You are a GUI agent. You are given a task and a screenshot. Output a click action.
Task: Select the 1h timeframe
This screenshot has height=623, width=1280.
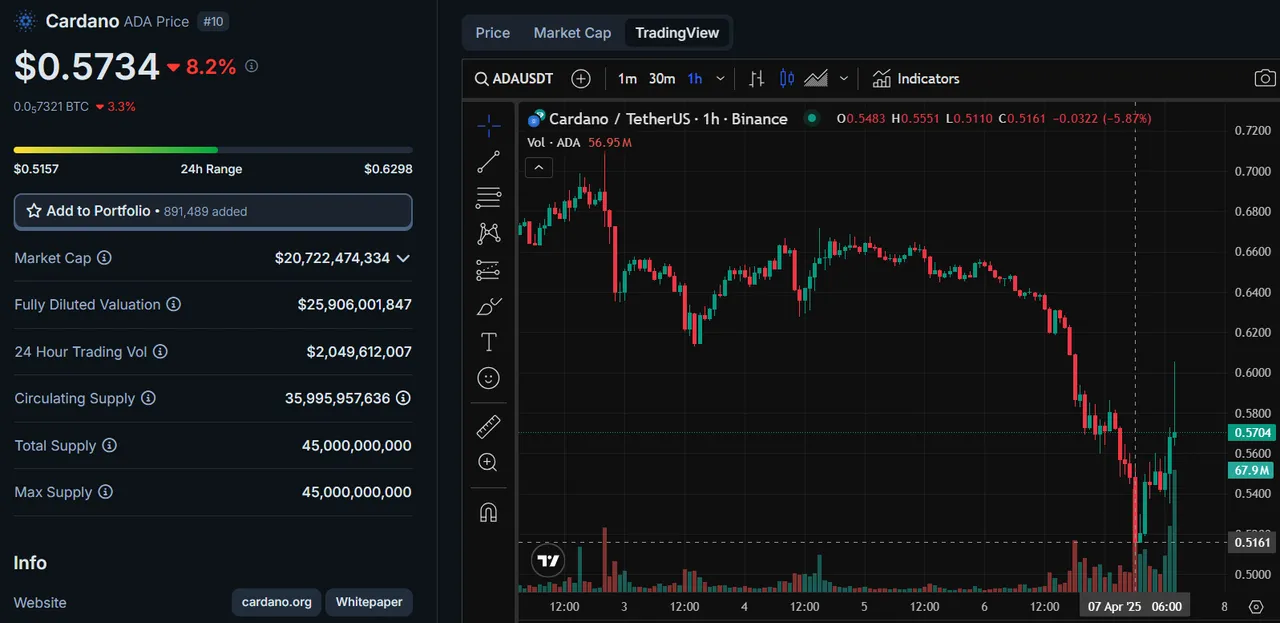point(694,79)
